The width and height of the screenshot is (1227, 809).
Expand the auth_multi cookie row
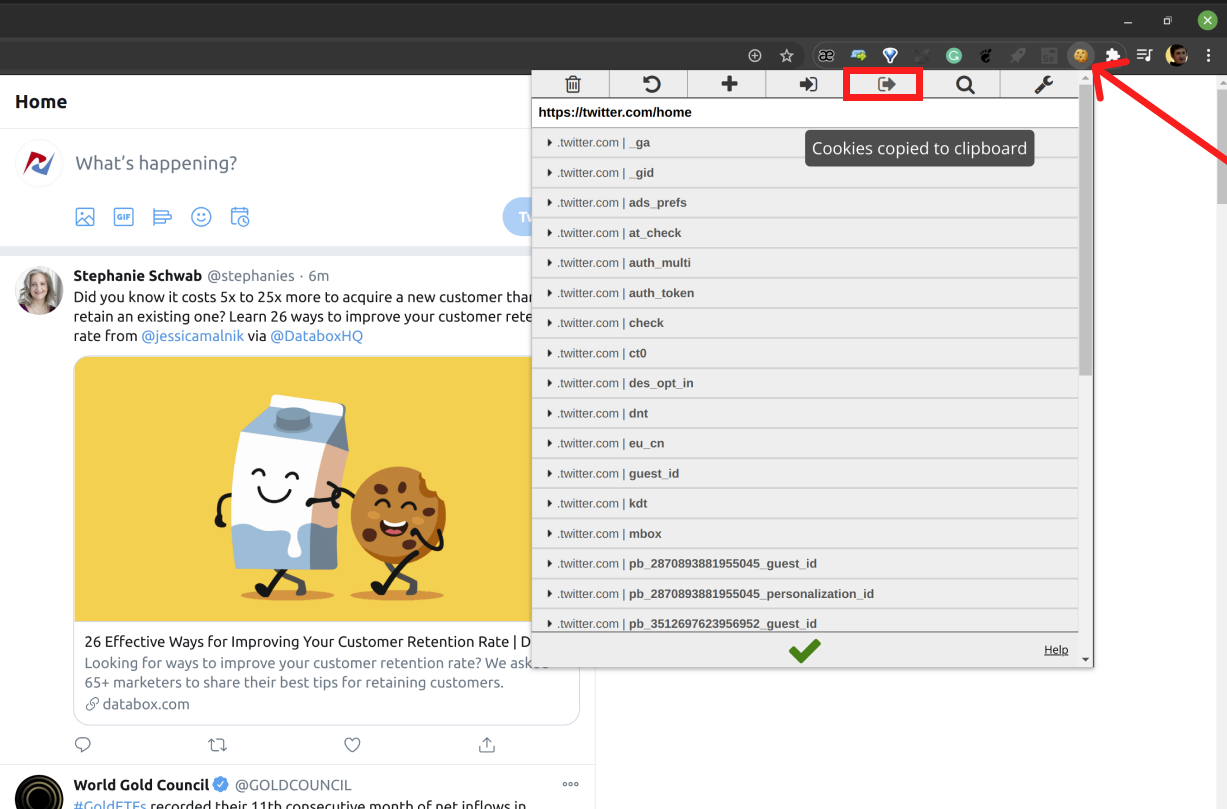806,263
